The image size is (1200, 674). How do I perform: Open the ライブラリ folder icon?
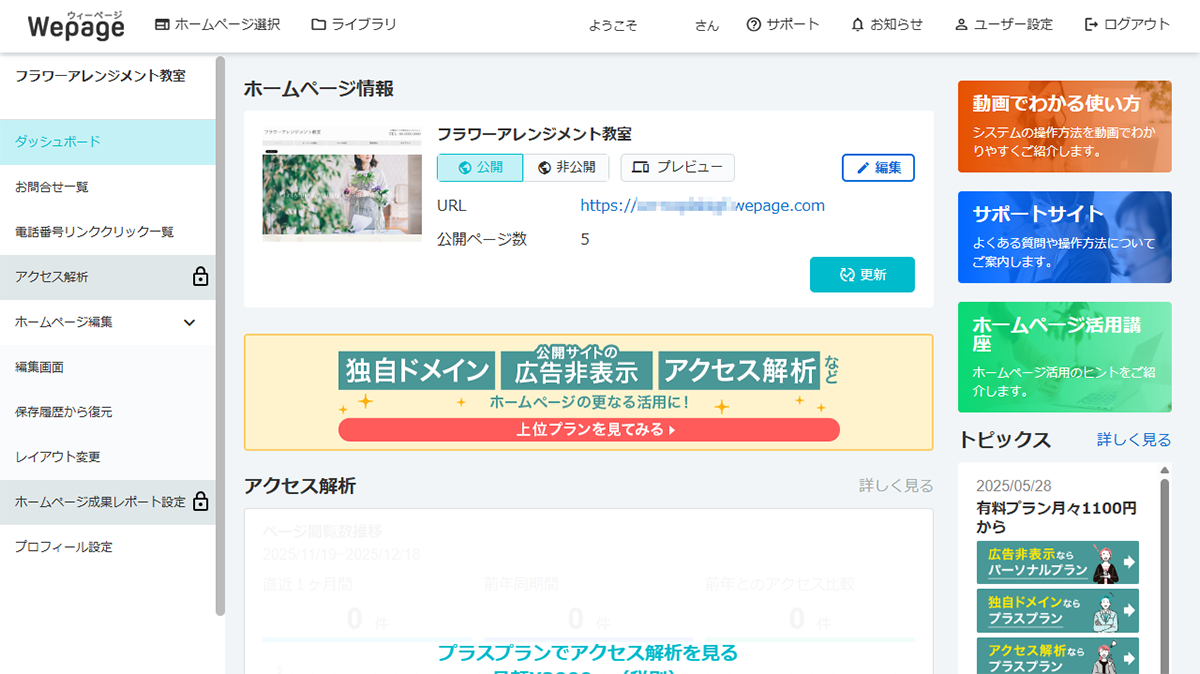tap(316, 24)
